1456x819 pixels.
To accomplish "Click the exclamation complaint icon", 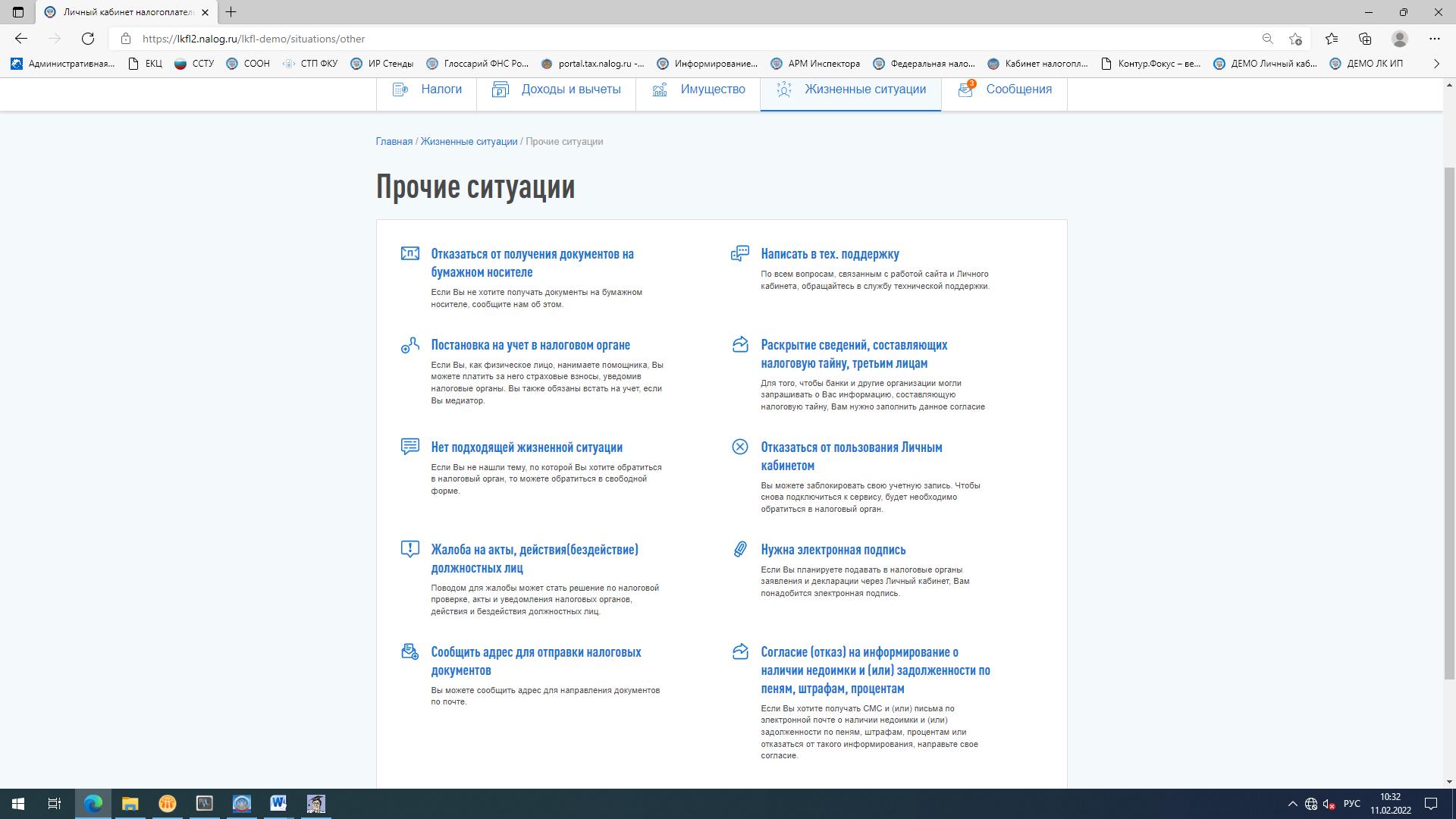I will coord(409,549).
